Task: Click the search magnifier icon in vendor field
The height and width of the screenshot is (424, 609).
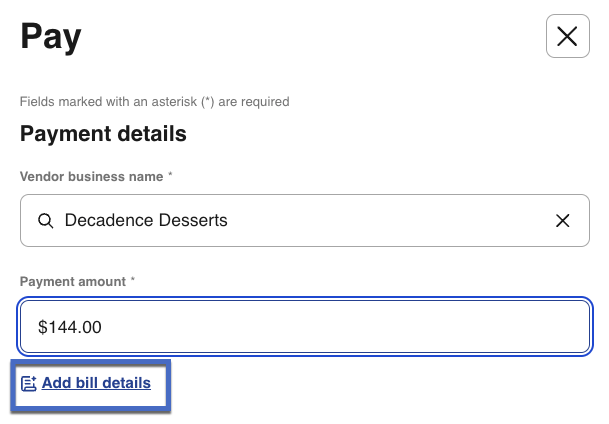Action: tap(45, 220)
